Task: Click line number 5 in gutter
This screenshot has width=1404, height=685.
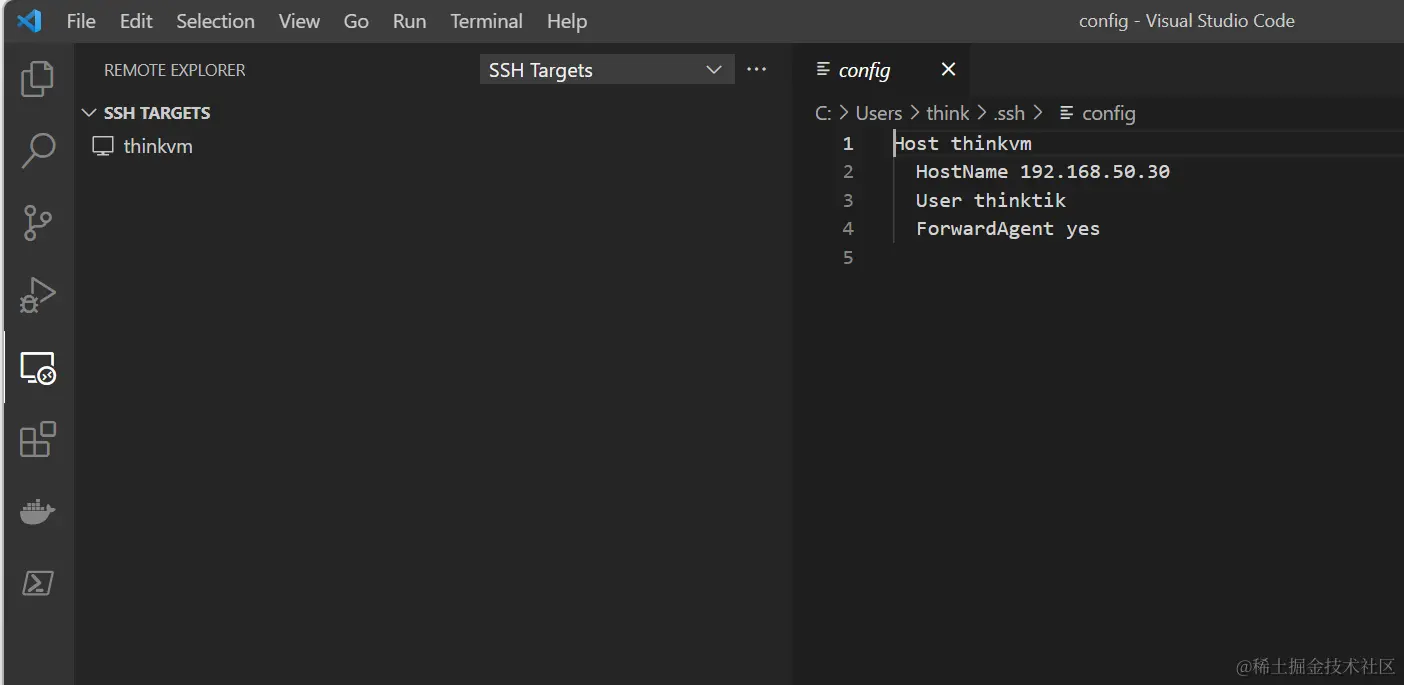Action: tap(848, 257)
